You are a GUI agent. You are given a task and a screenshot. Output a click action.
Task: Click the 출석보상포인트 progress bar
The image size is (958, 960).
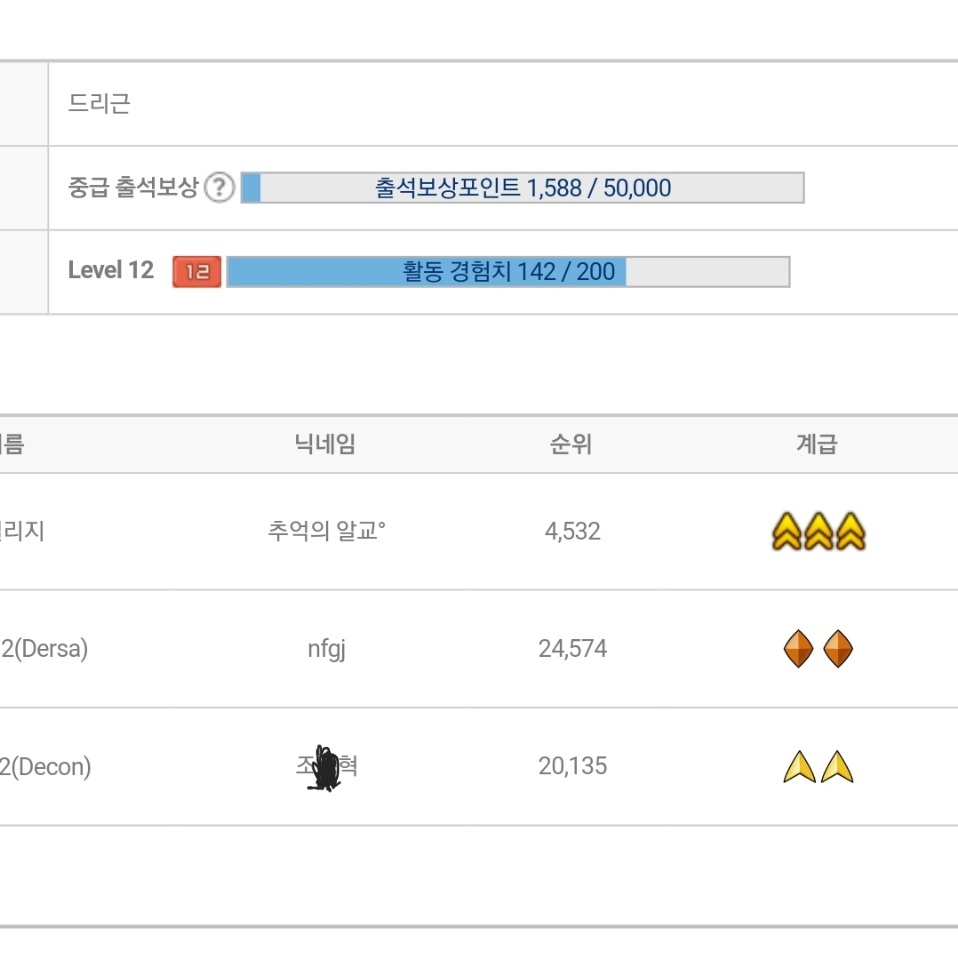tap(522, 188)
